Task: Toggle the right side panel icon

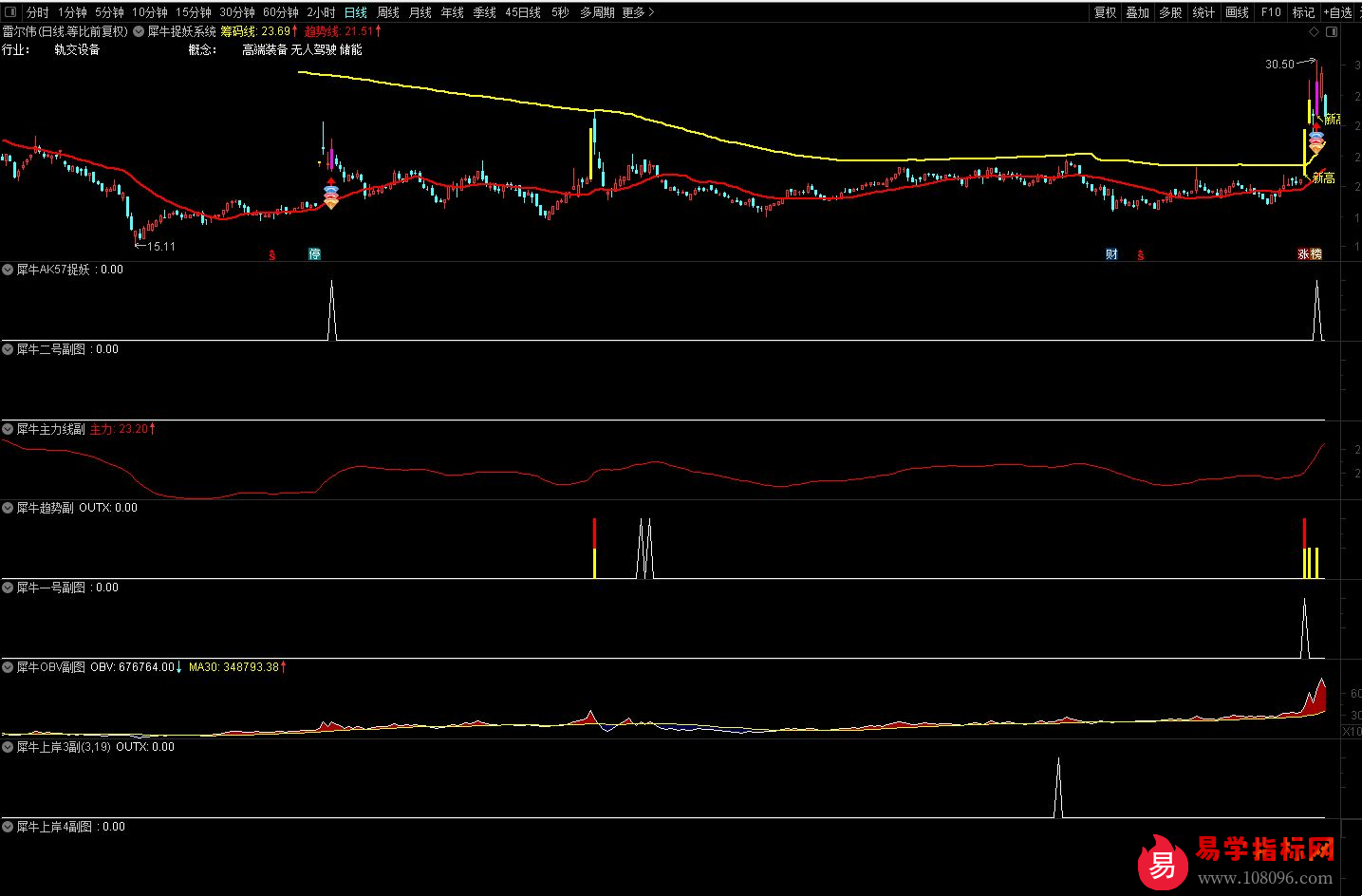Action: [x=1331, y=31]
